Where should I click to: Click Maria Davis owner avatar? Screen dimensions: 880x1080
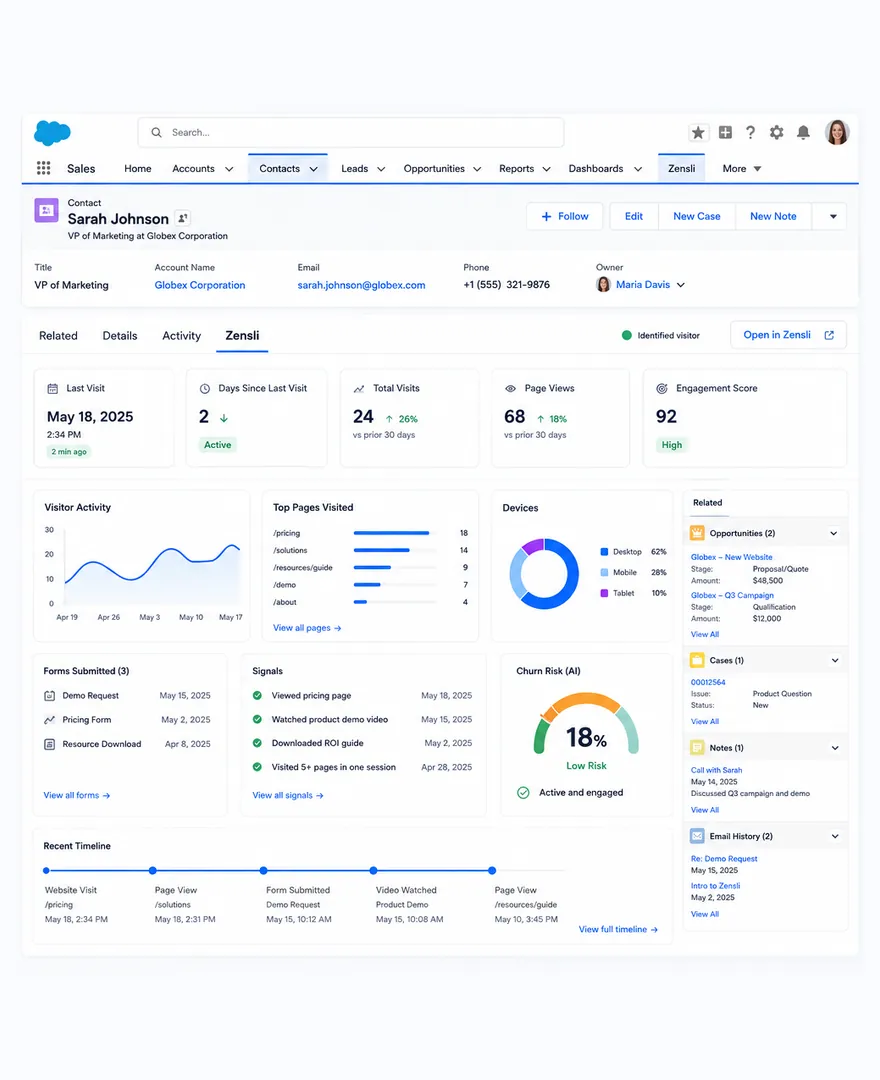coord(603,284)
